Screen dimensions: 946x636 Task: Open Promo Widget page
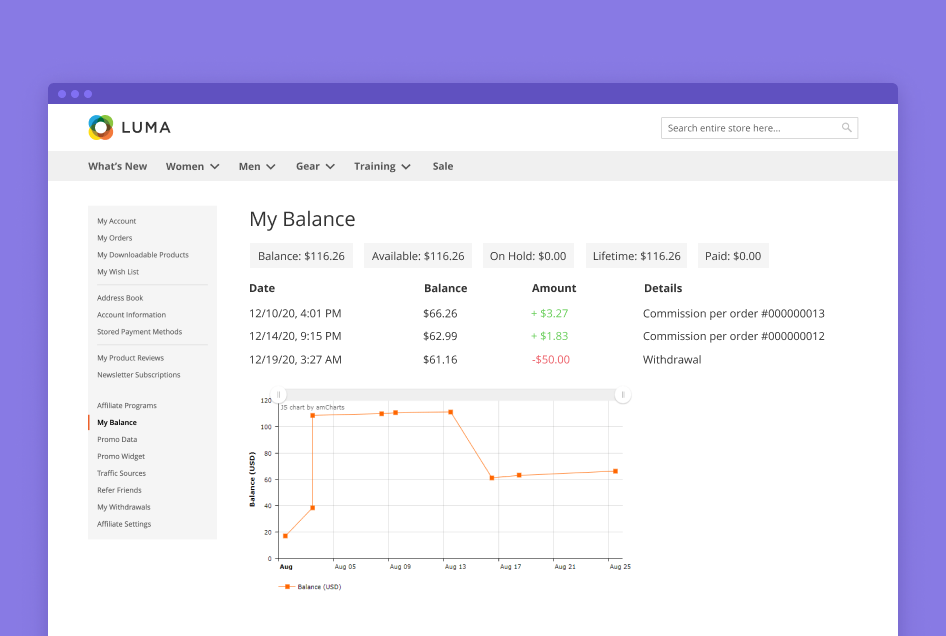point(121,456)
